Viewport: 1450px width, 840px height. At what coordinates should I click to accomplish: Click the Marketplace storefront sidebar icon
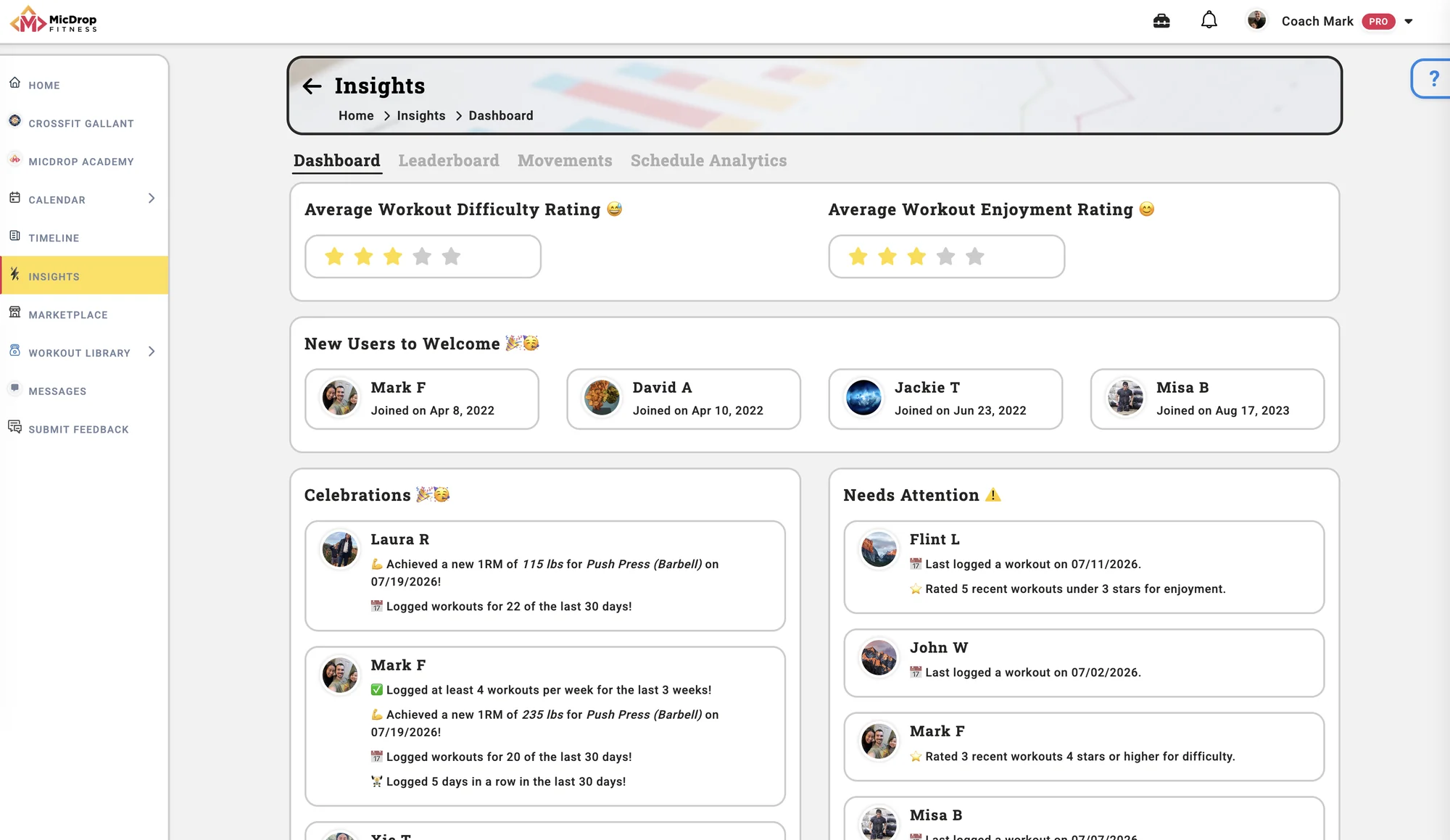point(14,312)
